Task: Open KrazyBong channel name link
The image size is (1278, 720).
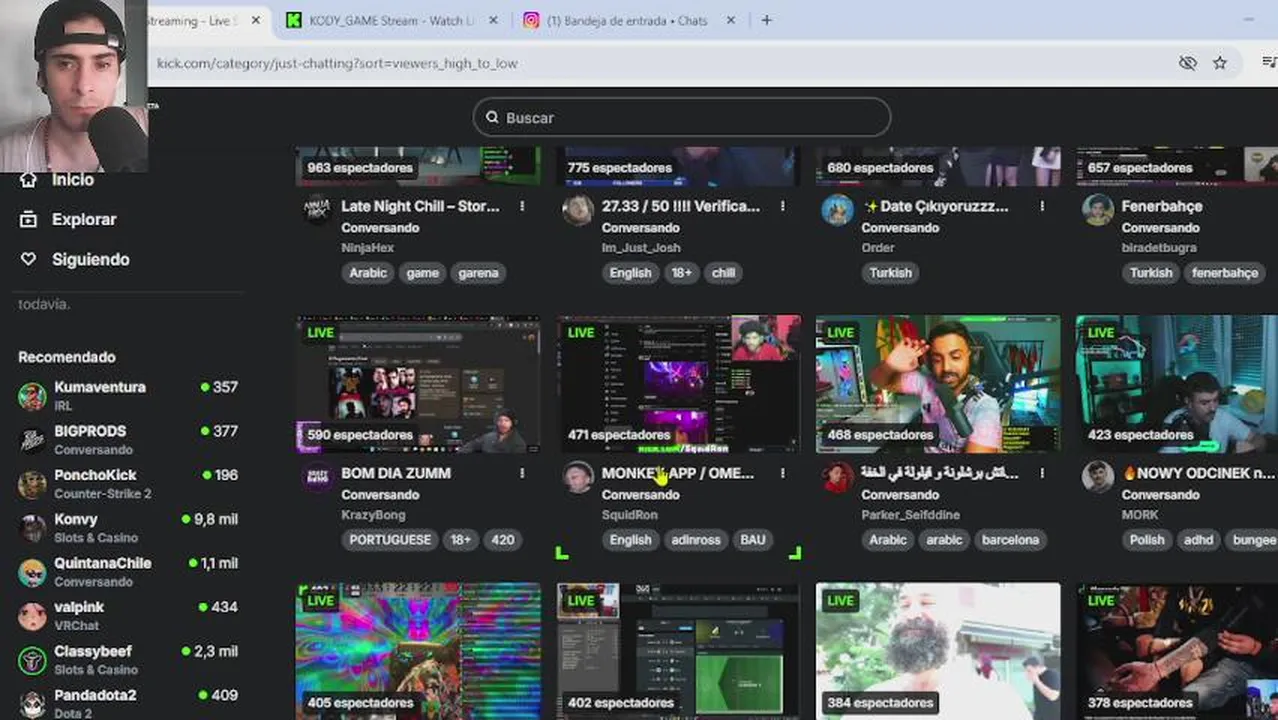Action: tap(373, 515)
